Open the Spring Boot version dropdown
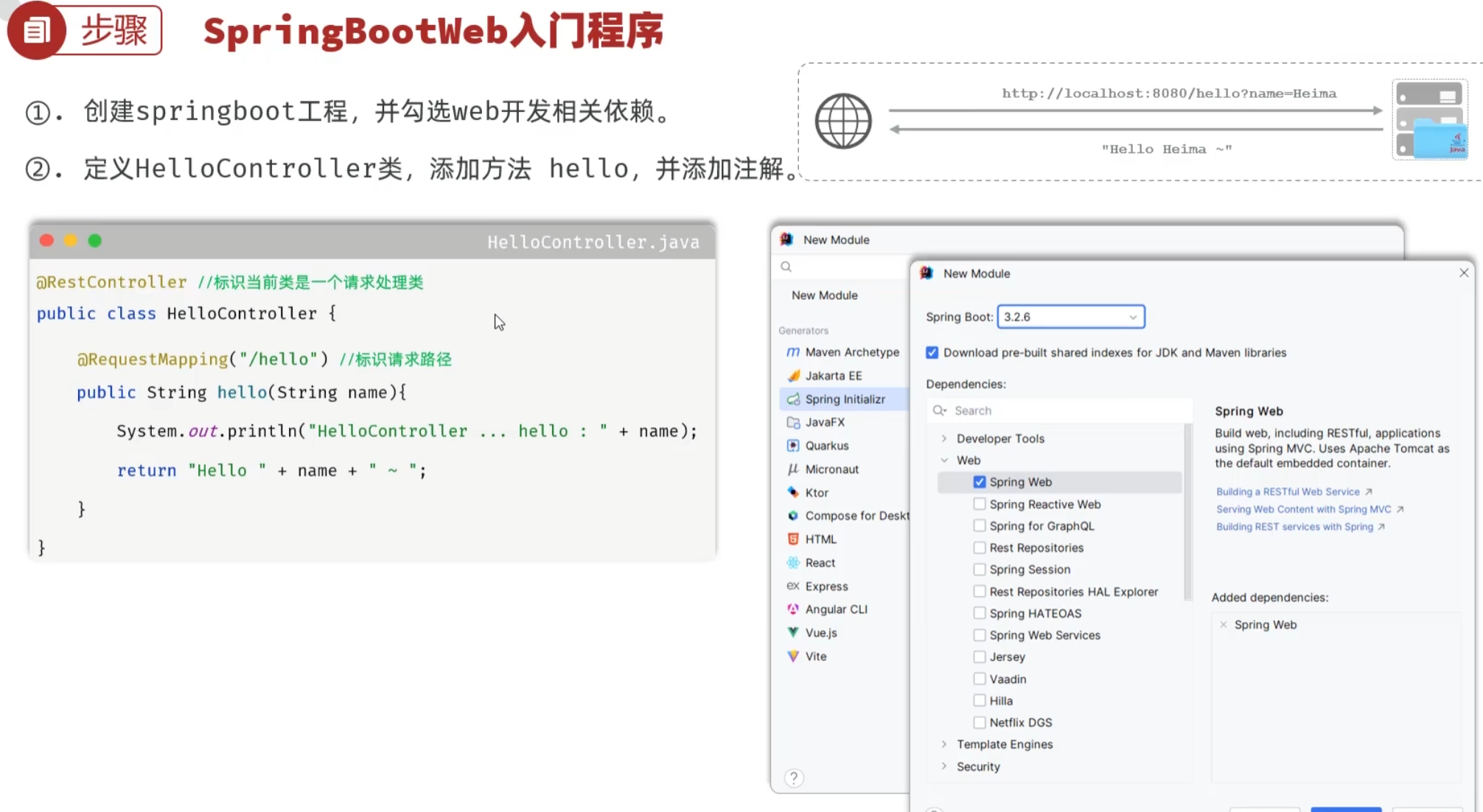This screenshot has width=1483, height=812. 1133,317
